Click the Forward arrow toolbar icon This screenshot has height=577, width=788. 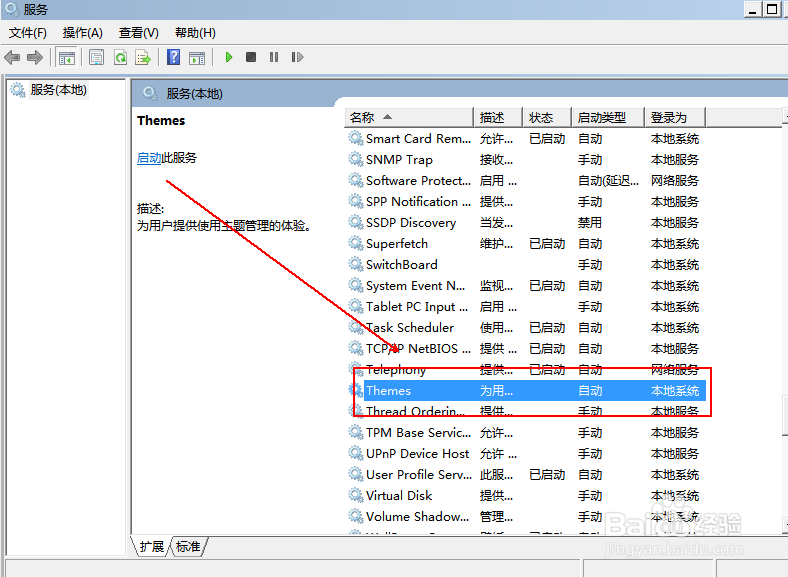(35, 57)
